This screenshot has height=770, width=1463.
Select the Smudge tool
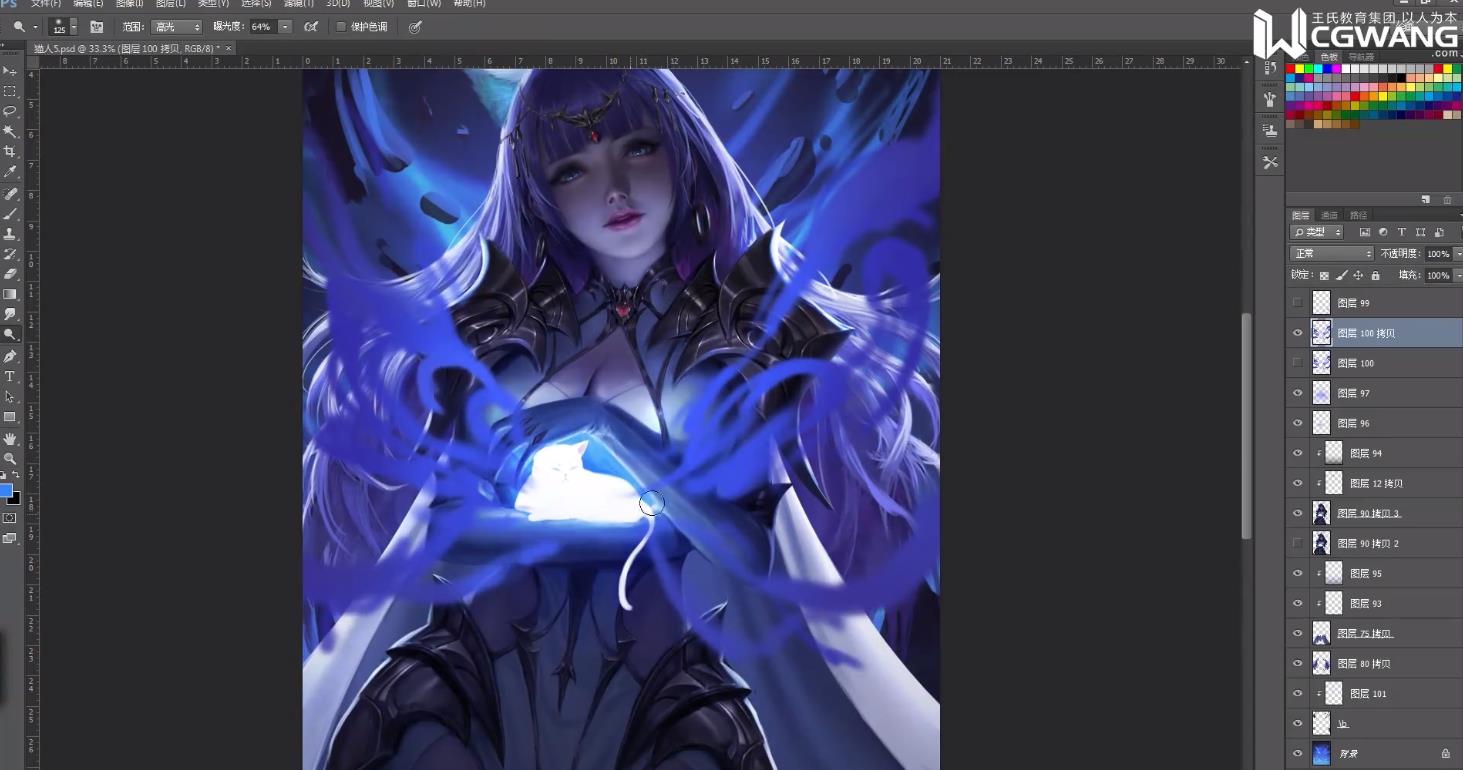coord(10,315)
